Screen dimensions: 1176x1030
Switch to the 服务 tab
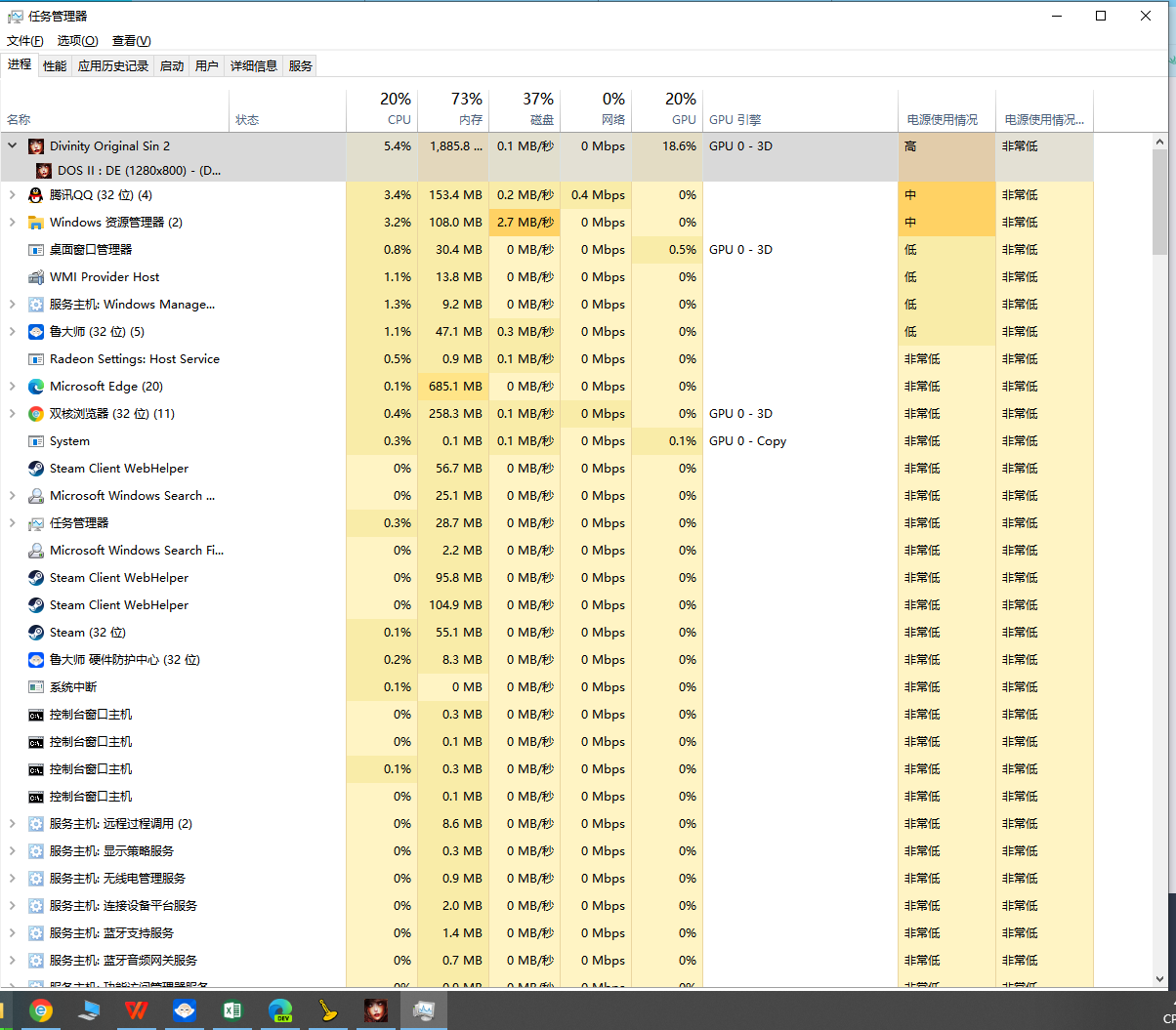[301, 66]
